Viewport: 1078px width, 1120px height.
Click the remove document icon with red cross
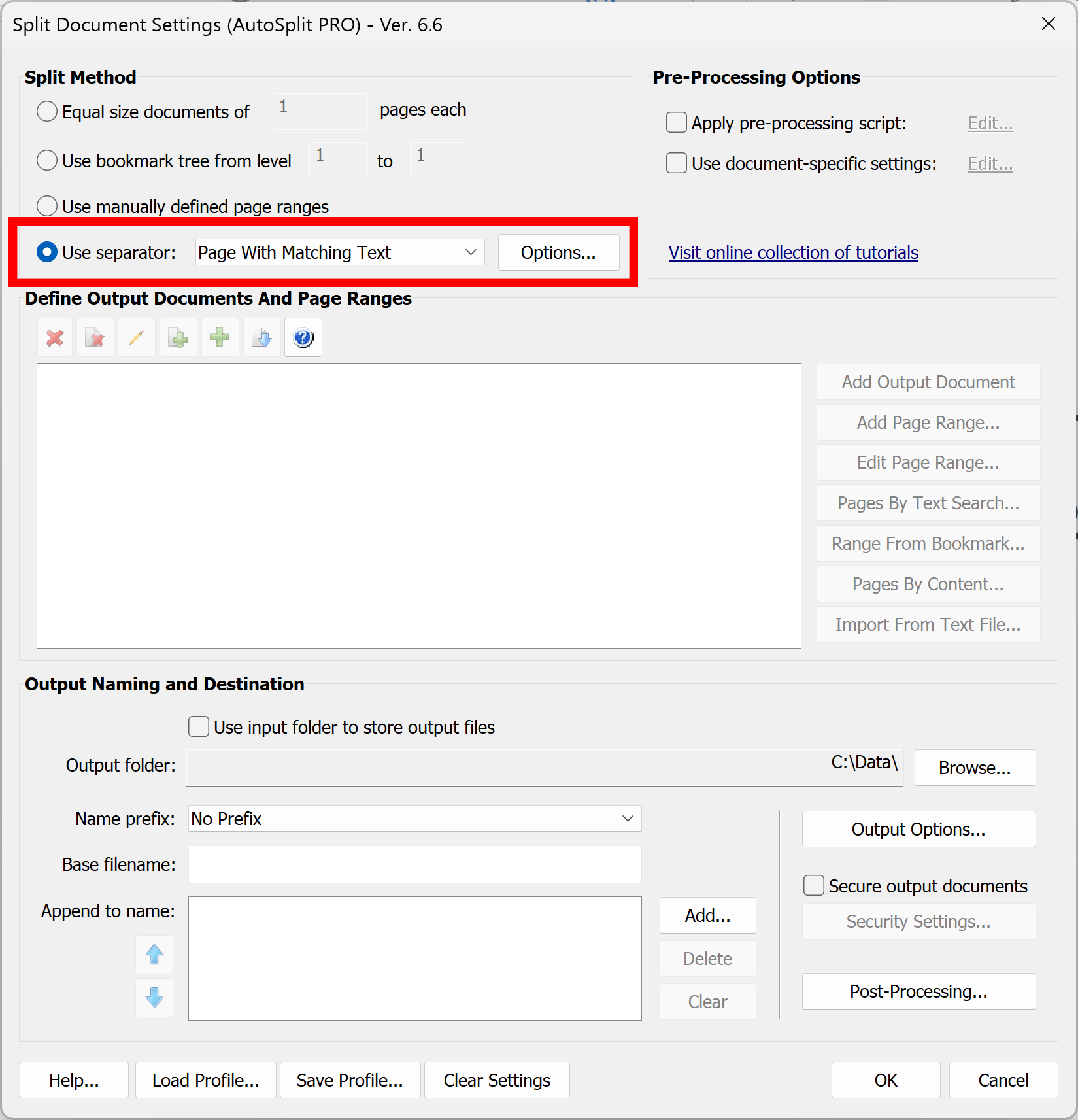(95, 337)
